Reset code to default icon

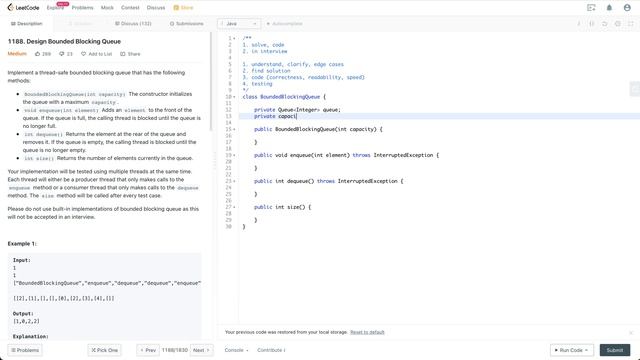coord(604,24)
